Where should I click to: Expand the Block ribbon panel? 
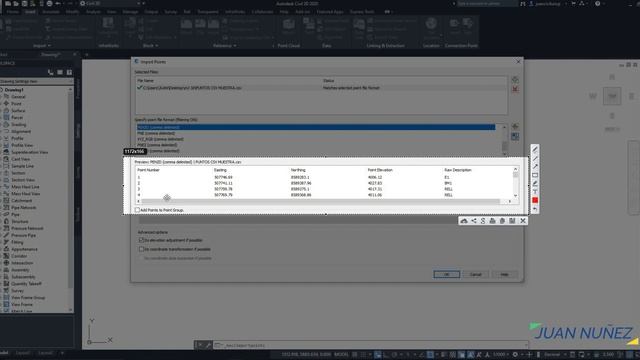[150, 46]
